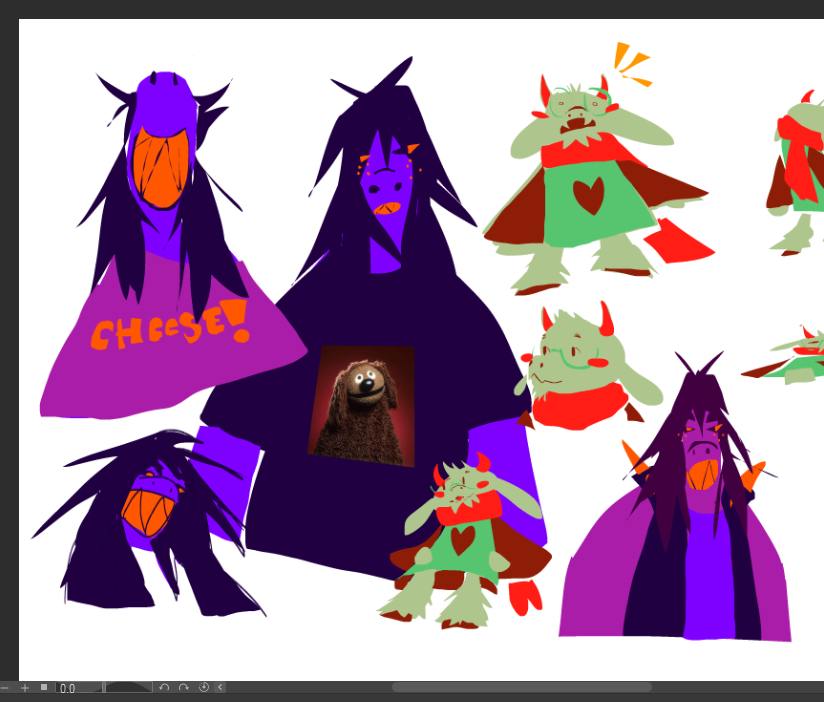Click the zoom out minus icon

4,687
